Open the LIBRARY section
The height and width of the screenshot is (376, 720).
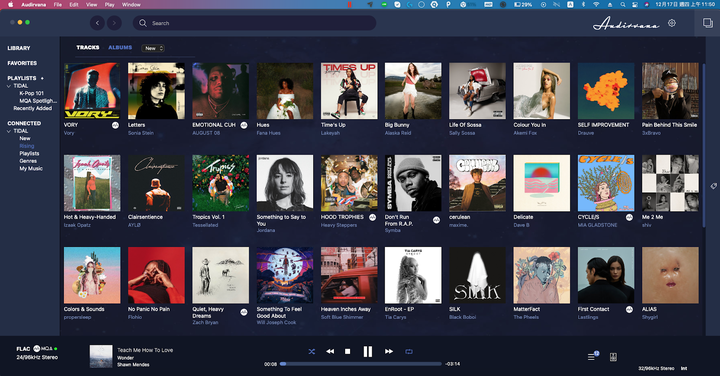pyautogui.click(x=19, y=48)
